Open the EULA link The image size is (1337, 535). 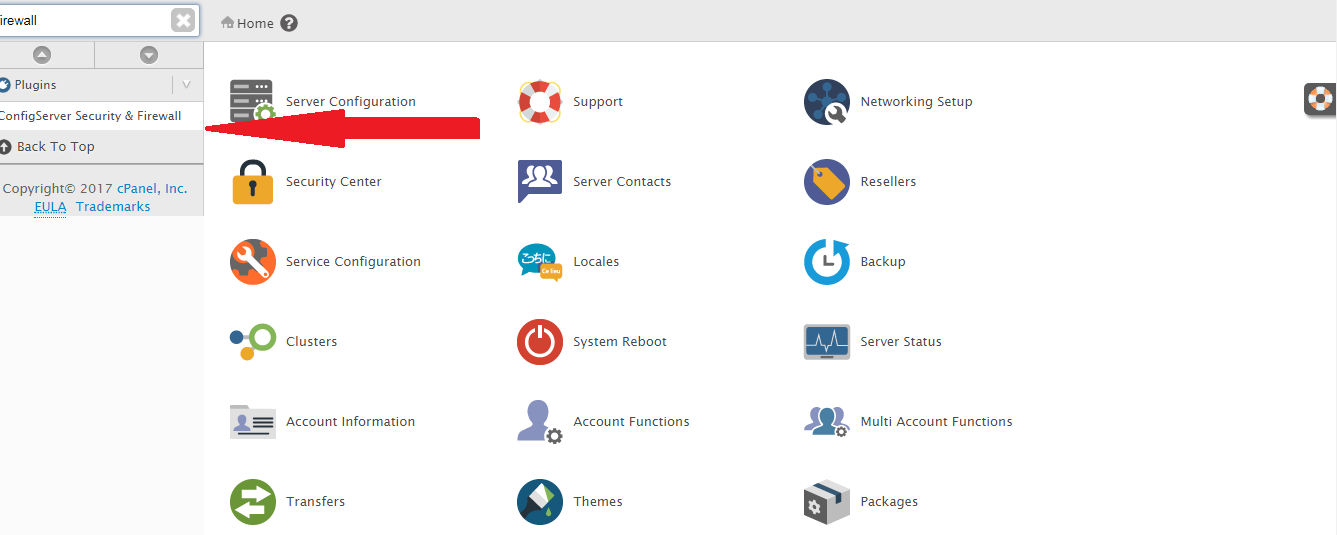click(x=50, y=207)
